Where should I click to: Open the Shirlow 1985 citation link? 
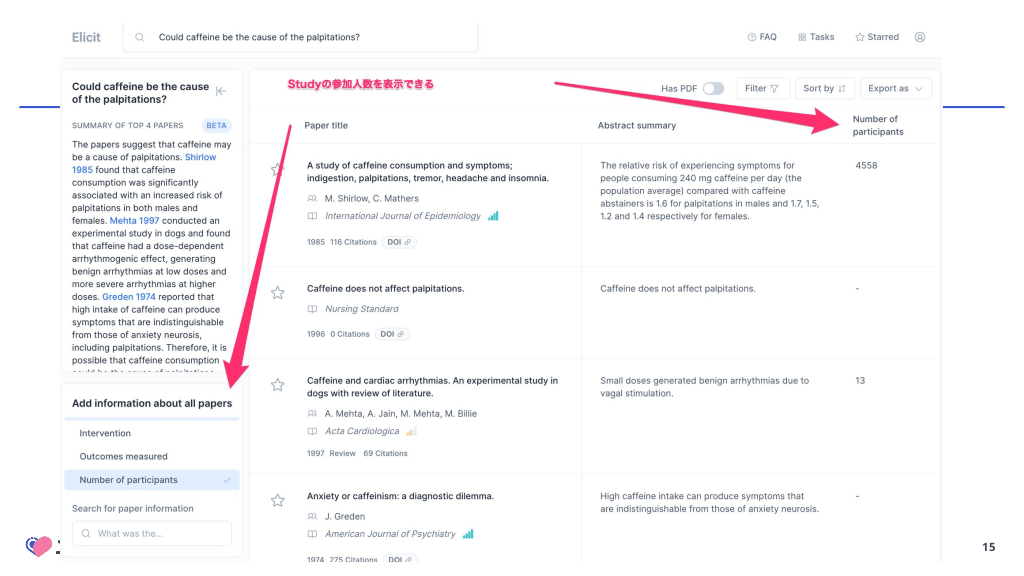[x=200, y=157]
